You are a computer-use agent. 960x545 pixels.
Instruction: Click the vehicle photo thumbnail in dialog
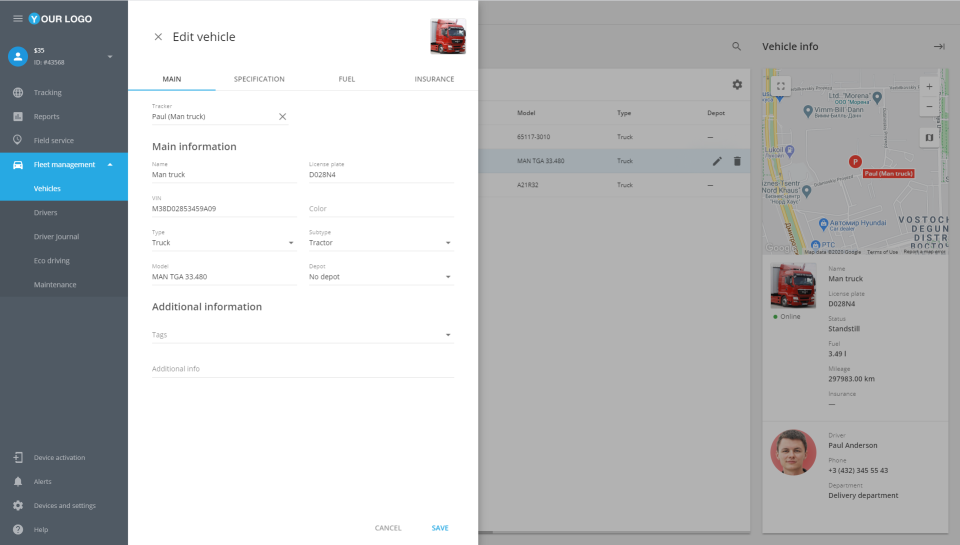[448, 36]
